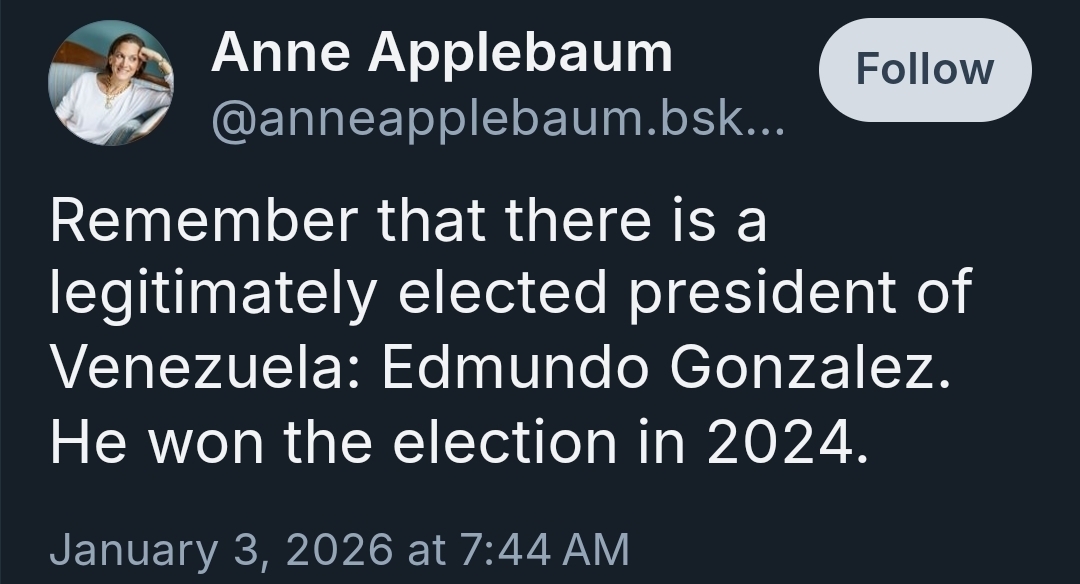1080x584 pixels.
Task: Click the word "legitimately" in the post
Action: point(213,295)
